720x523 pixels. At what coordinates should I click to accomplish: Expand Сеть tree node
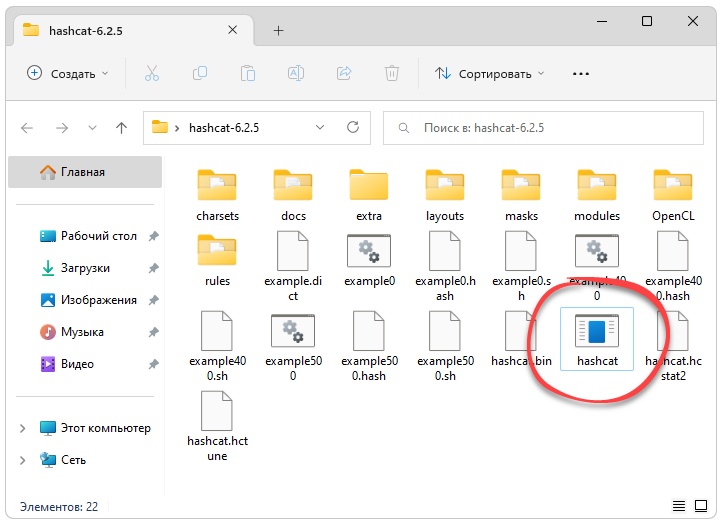coord(22,460)
